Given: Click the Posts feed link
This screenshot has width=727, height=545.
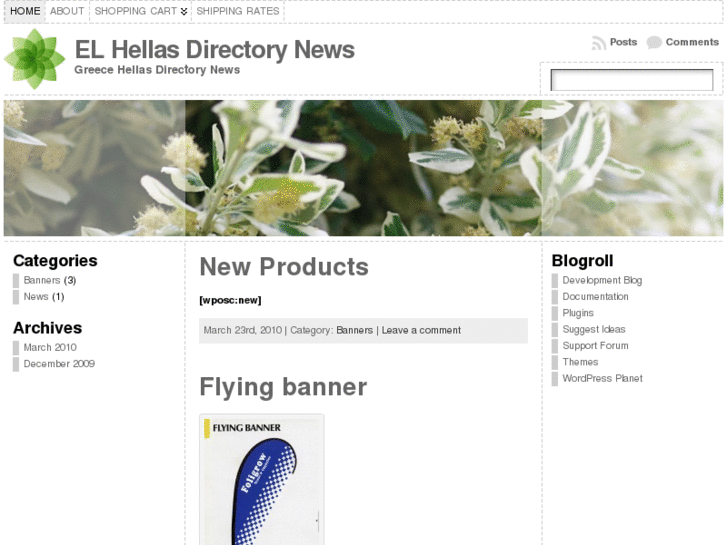Looking at the screenshot, I should click(623, 42).
